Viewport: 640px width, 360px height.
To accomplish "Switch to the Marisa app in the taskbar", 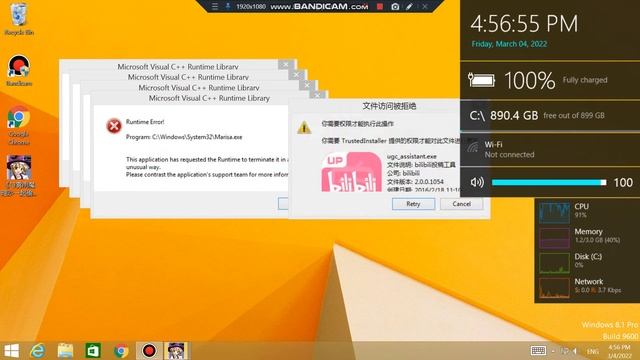I will tap(176, 351).
